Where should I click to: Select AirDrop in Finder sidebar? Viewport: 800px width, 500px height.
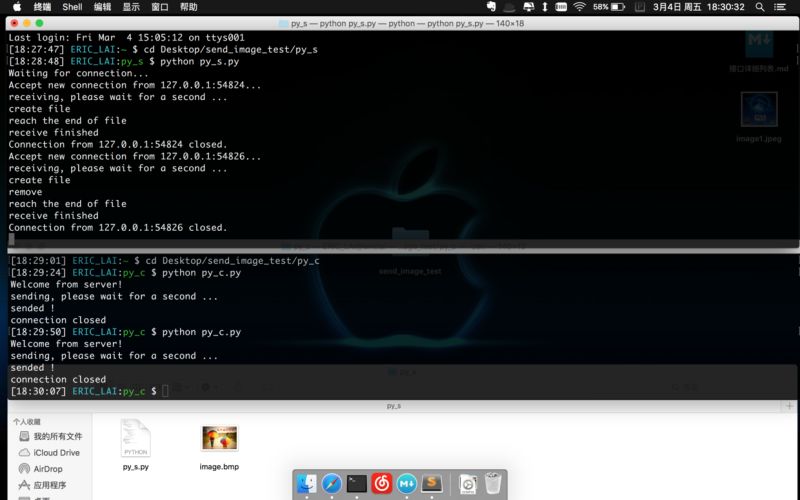40,469
